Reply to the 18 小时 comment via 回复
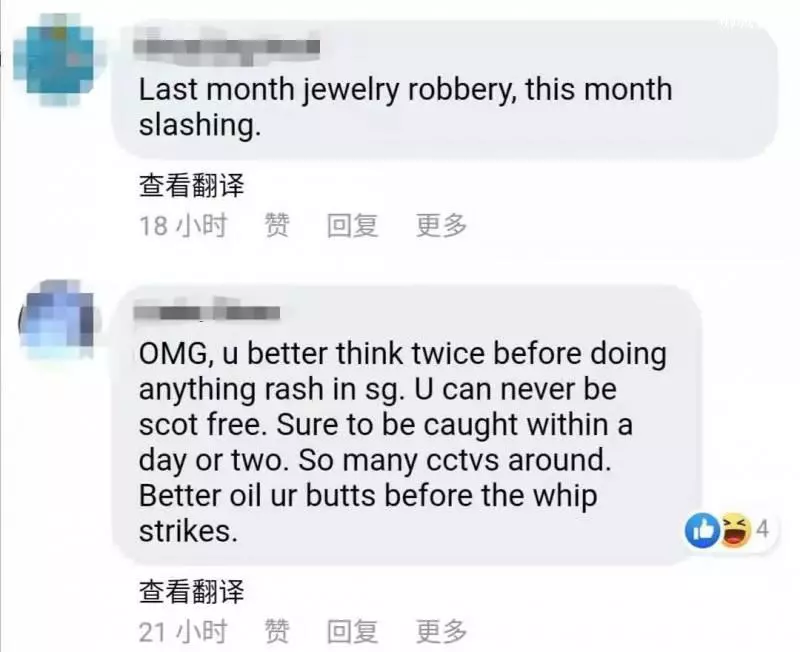Image resolution: width=800 pixels, height=652 pixels. click(353, 225)
